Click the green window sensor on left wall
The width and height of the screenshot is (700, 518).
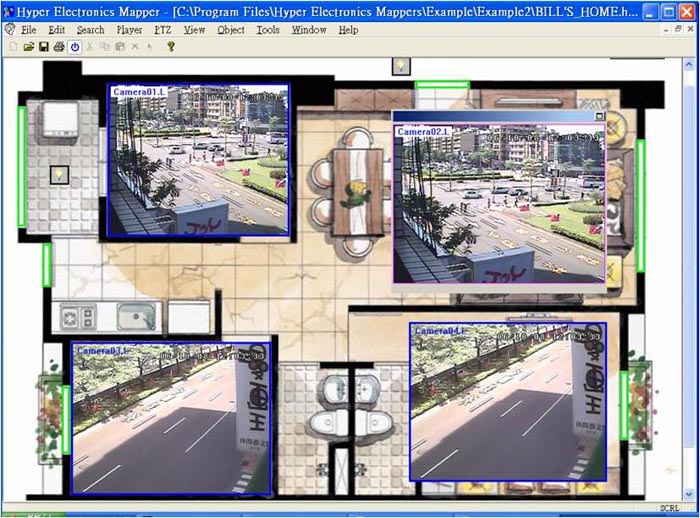22,166
